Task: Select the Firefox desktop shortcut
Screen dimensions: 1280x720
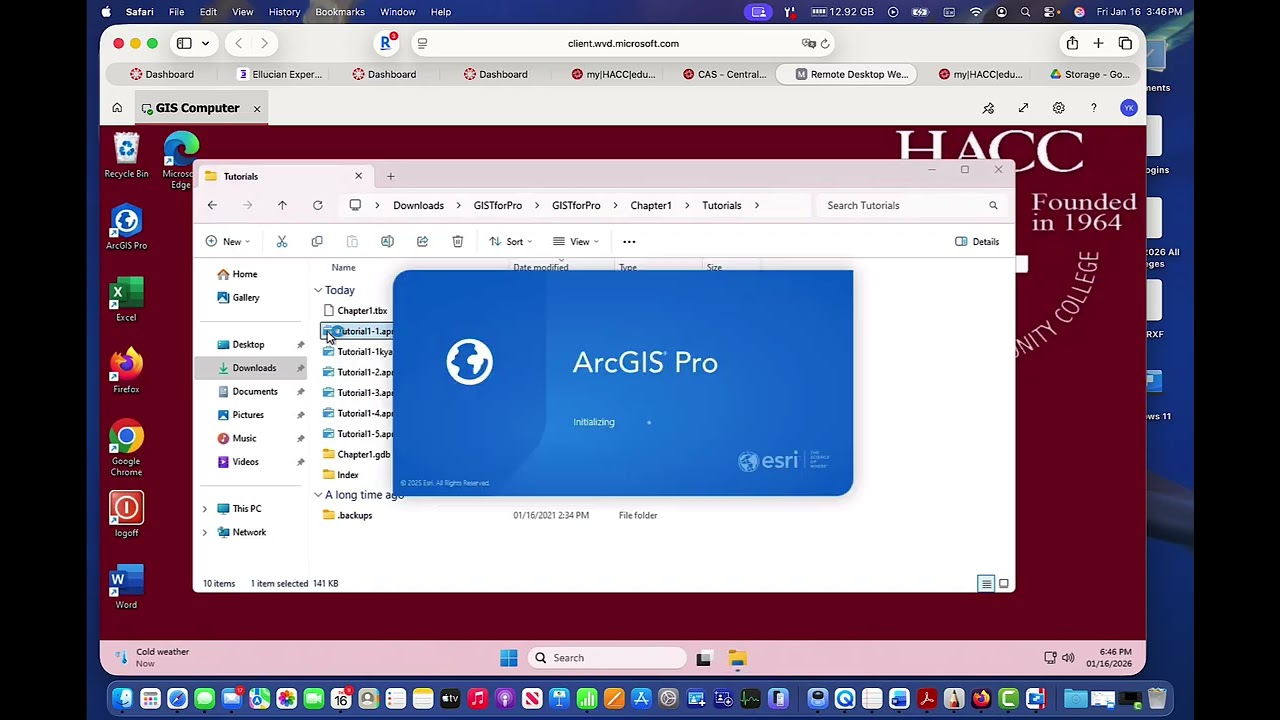Action: click(126, 371)
